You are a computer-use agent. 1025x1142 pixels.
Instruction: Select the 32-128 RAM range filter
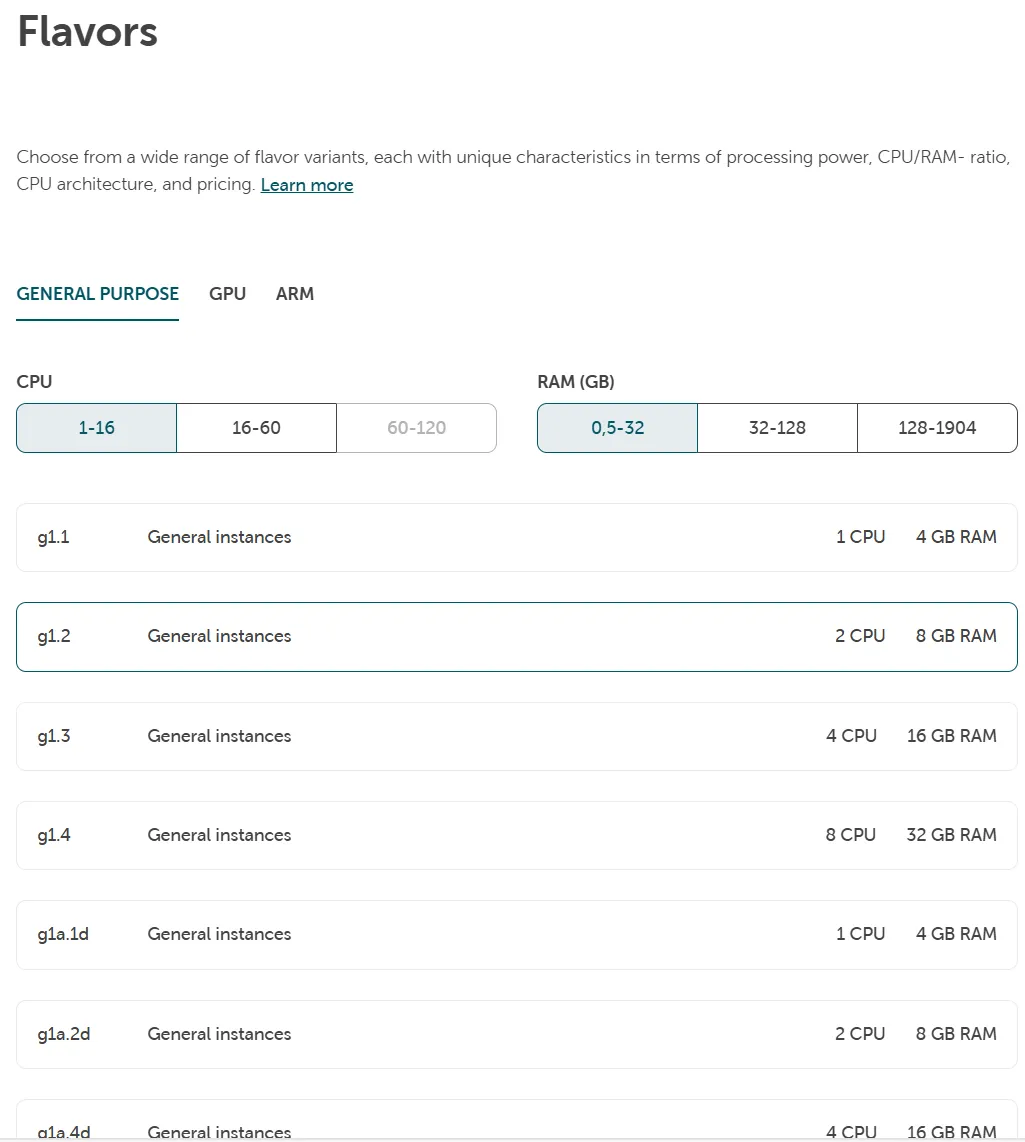777,427
